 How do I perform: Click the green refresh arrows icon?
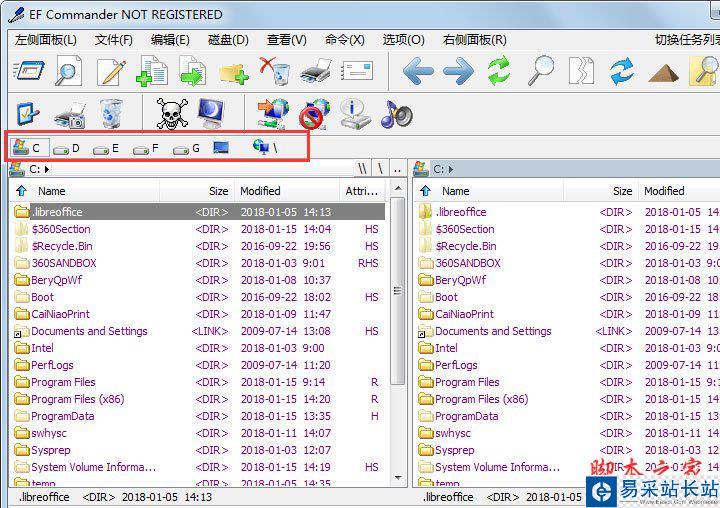(499, 71)
